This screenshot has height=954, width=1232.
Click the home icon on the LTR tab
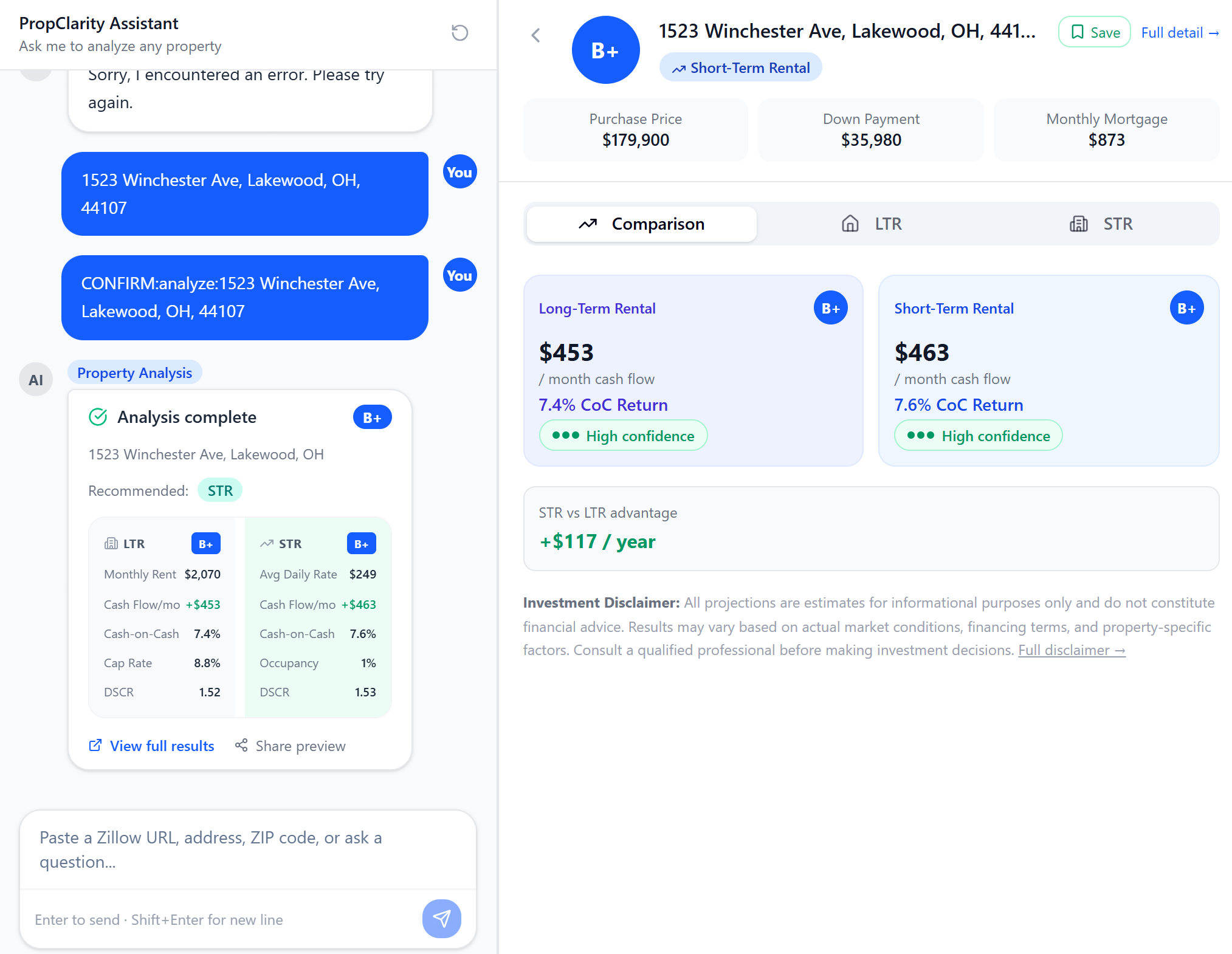(850, 224)
